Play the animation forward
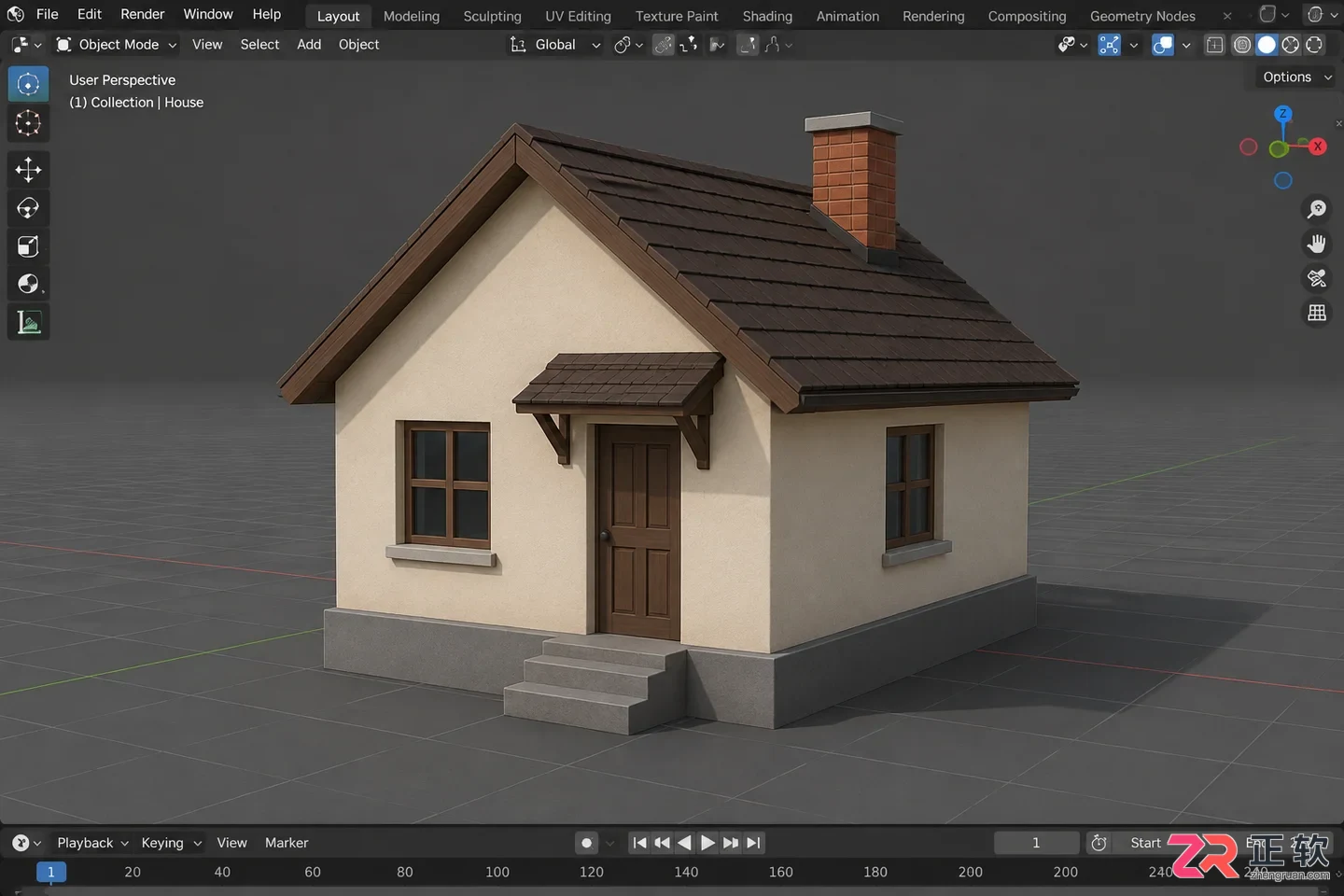The image size is (1344, 896). [707, 843]
